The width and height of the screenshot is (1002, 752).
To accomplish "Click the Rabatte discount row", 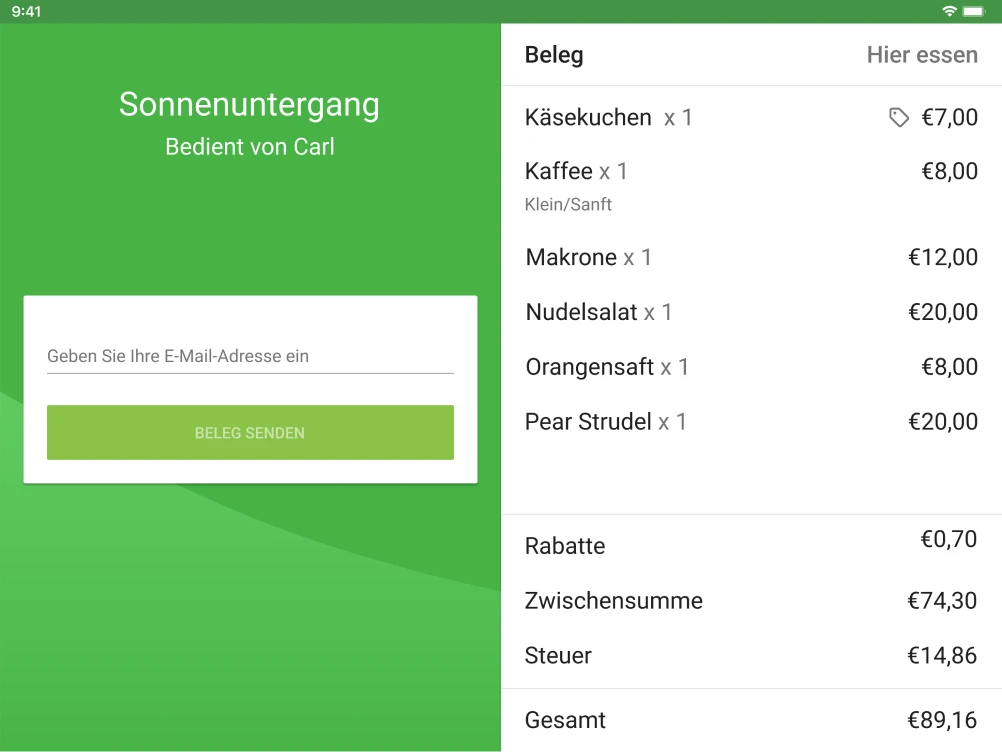I will pos(565,546).
